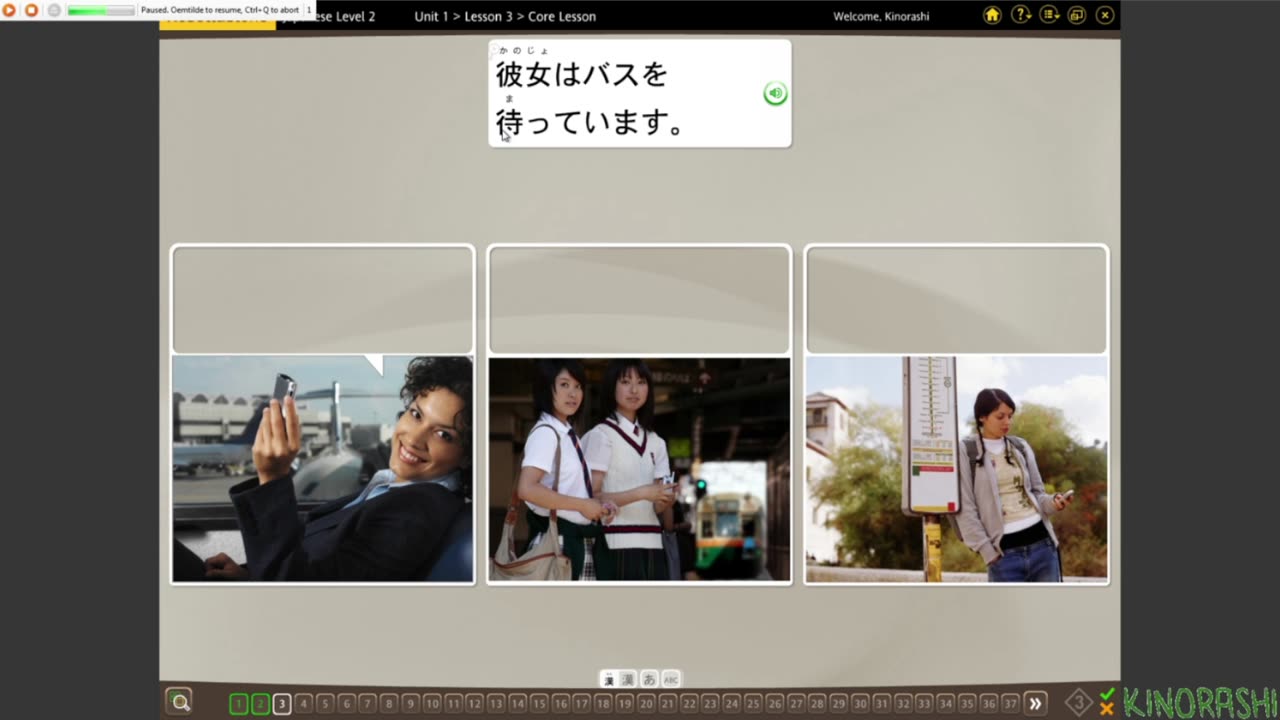This screenshot has height=720, width=1280.
Task: Jump to screen 5
Action: click(325, 703)
